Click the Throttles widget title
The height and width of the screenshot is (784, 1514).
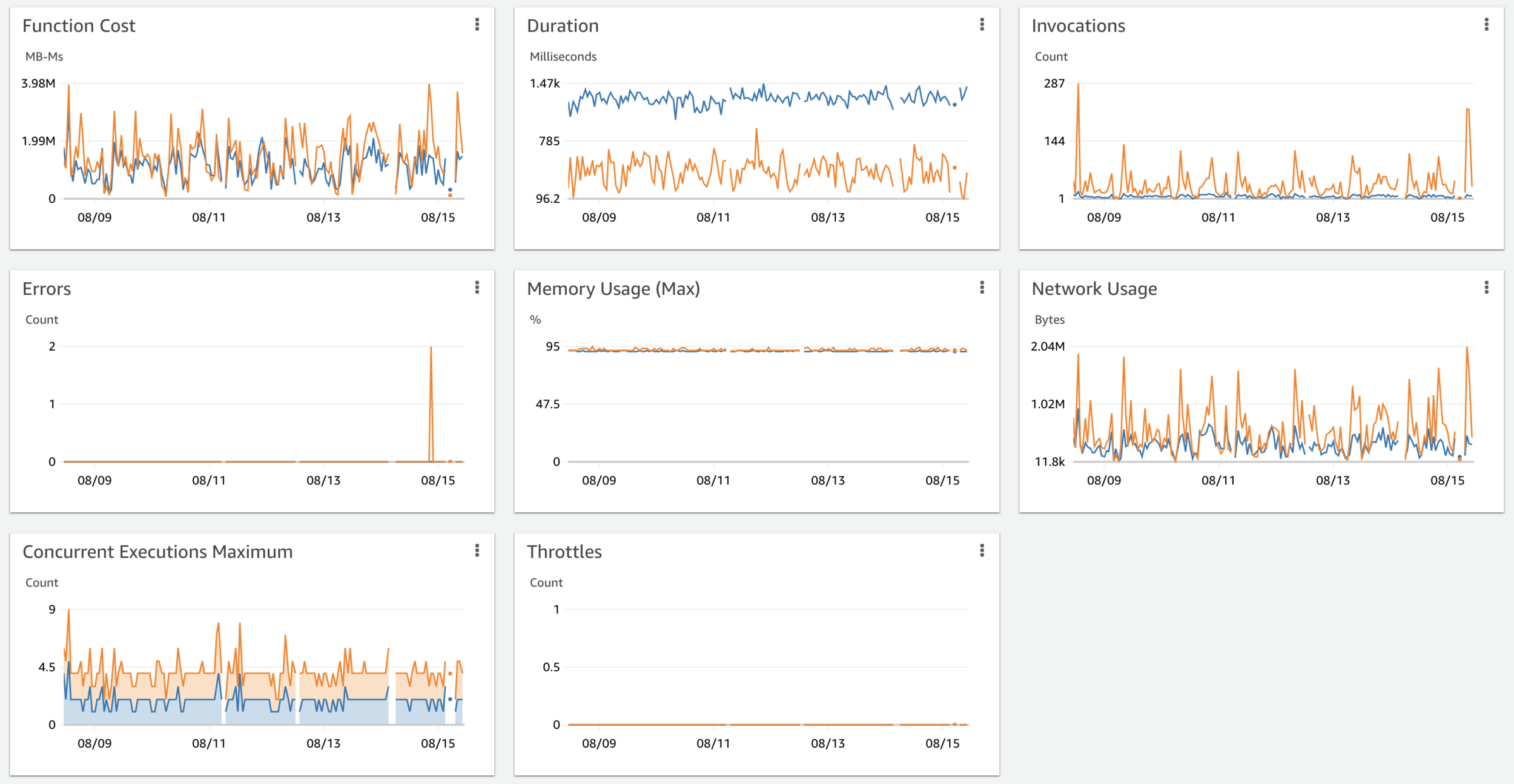(x=564, y=552)
